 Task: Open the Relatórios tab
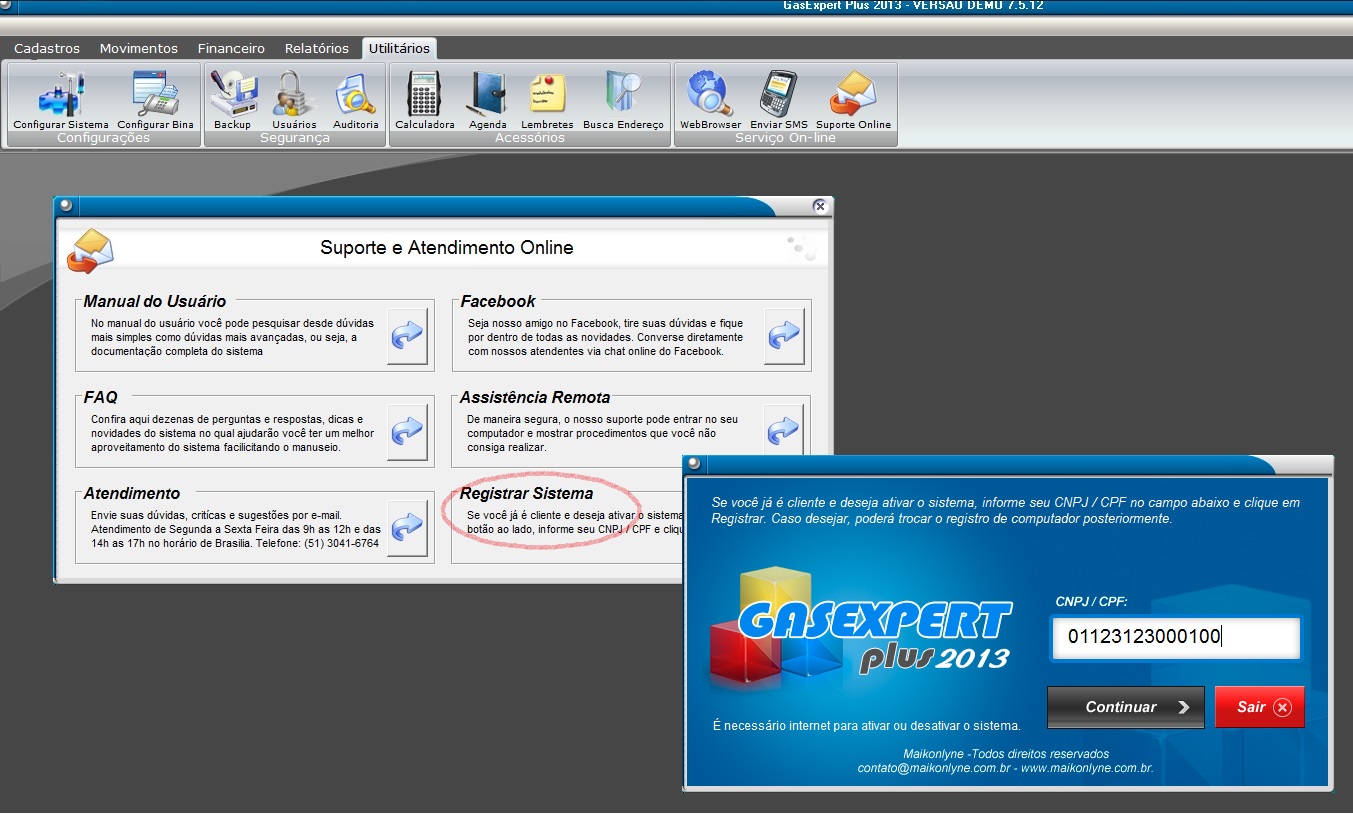point(317,48)
